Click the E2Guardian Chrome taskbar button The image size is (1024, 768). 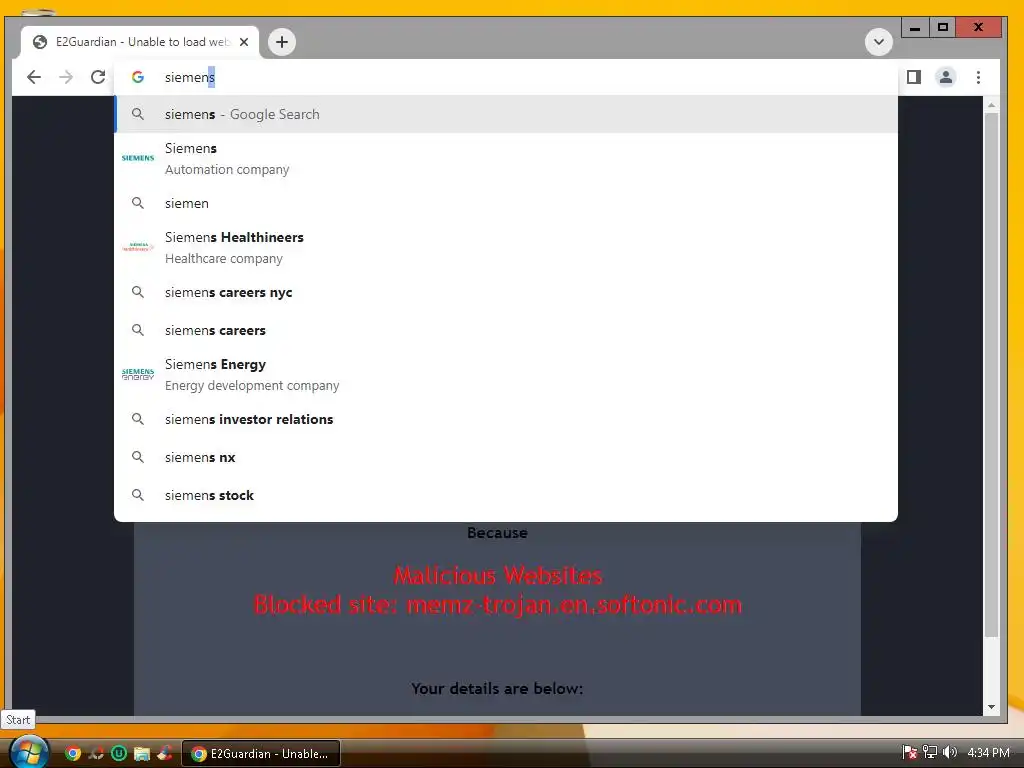pyautogui.click(x=261, y=754)
